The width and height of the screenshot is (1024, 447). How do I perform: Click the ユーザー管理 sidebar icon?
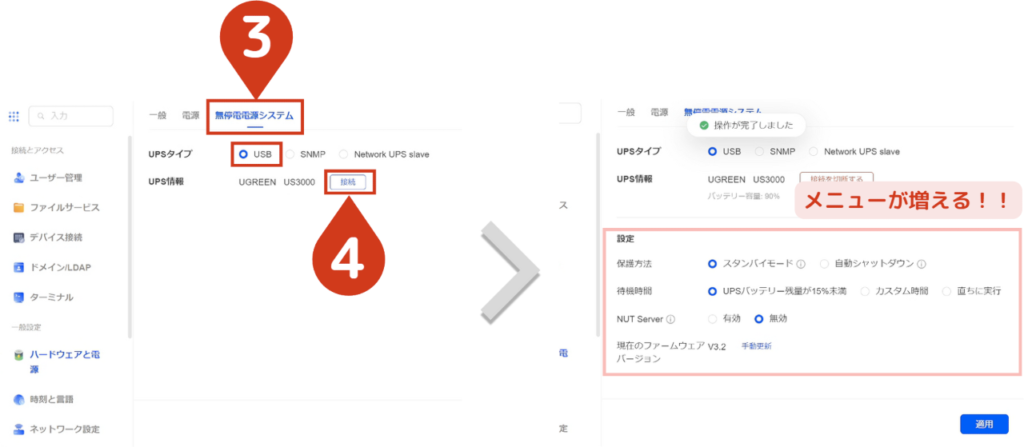[19, 178]
